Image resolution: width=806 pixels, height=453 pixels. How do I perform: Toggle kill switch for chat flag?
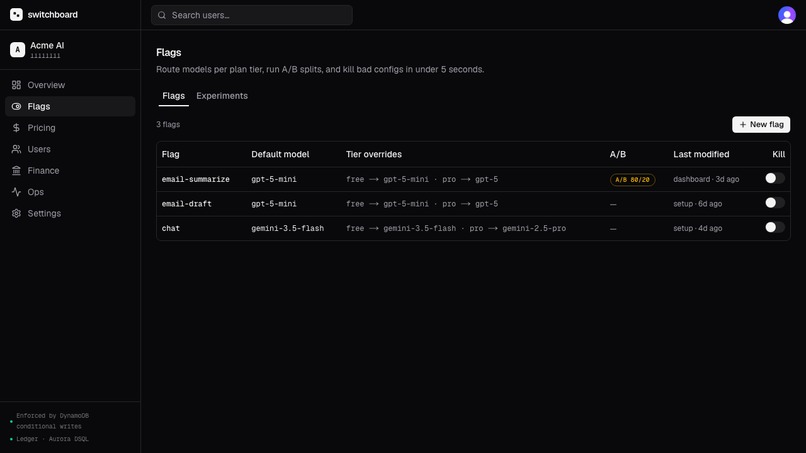tap(775, 227)
